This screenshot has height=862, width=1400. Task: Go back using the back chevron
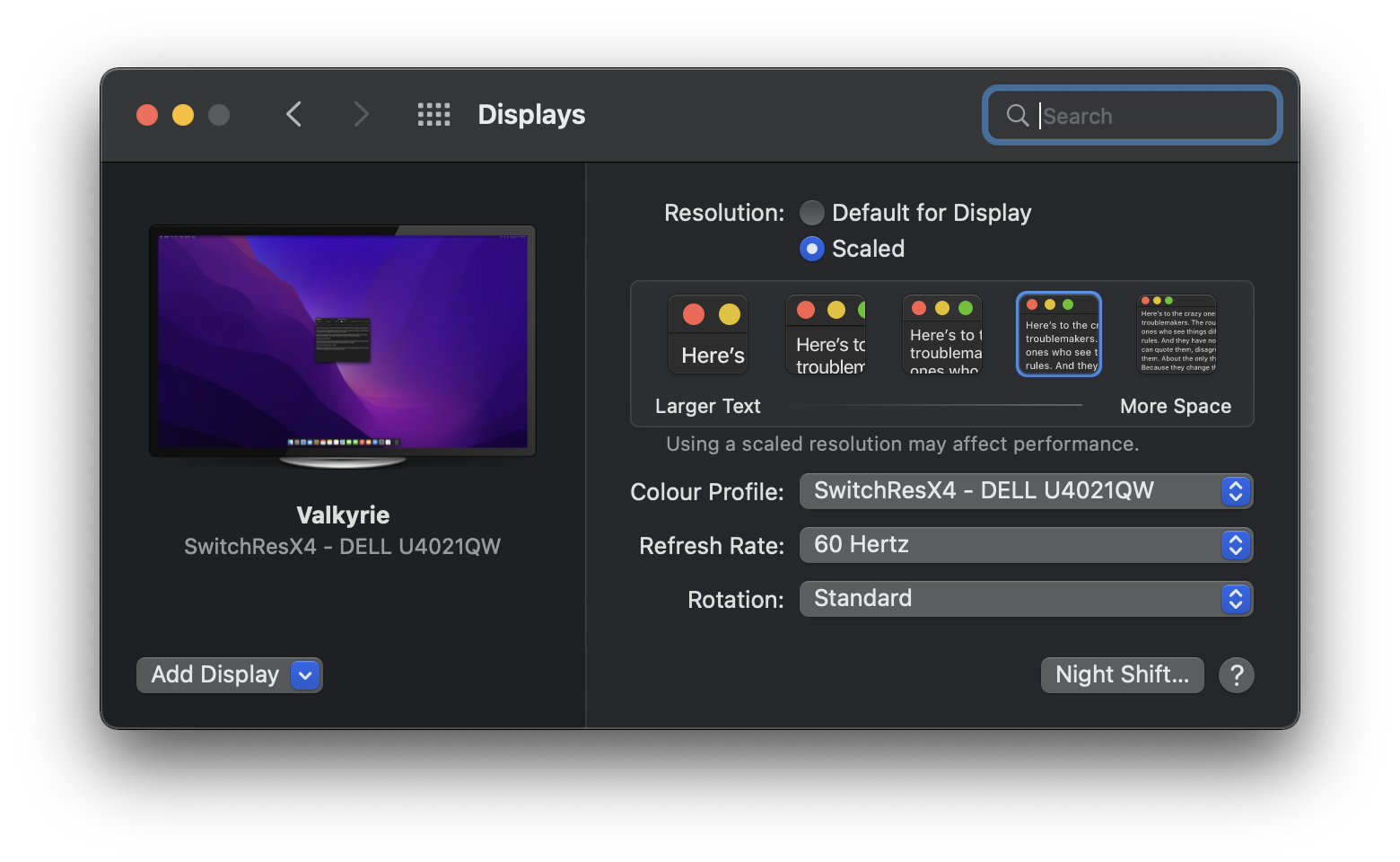coord(293,114)
